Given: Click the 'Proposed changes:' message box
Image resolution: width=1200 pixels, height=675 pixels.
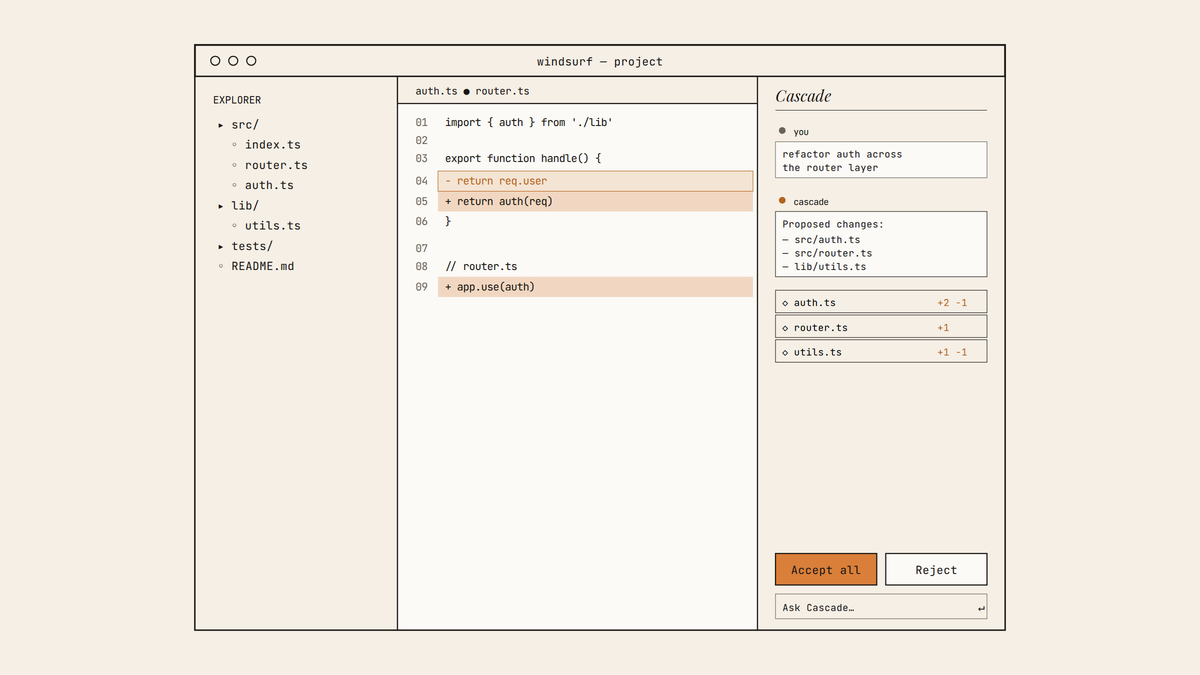Looking at the screenshot, I should coord(881,244).
